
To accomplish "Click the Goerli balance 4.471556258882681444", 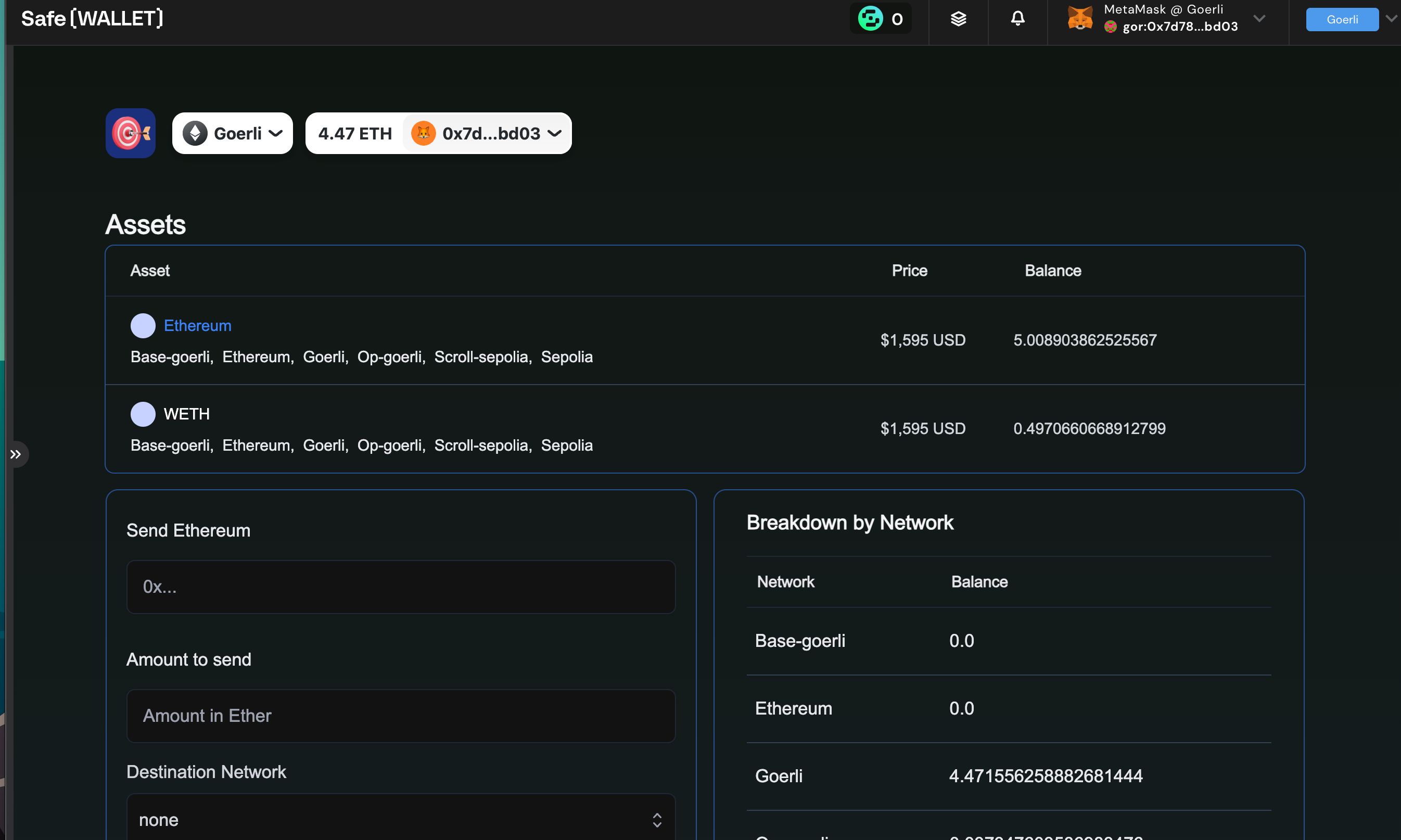I will pyautogui.click(x=1046, y=776).
